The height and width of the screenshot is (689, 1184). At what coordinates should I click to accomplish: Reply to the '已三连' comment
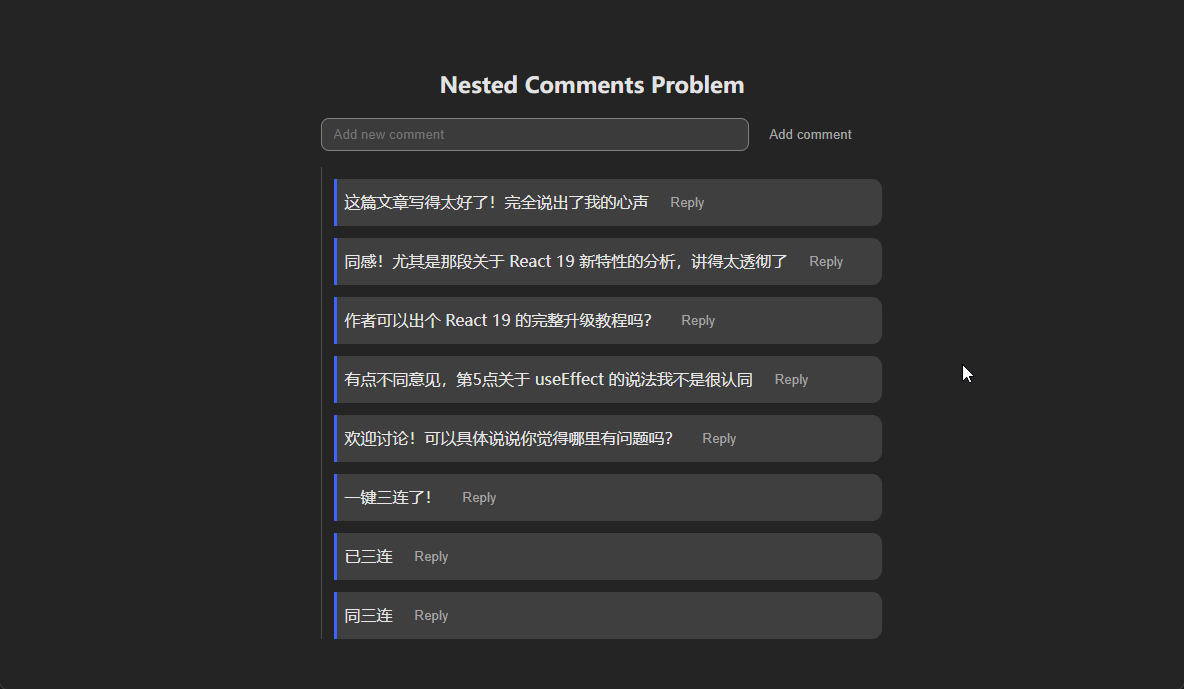[431, 557]
